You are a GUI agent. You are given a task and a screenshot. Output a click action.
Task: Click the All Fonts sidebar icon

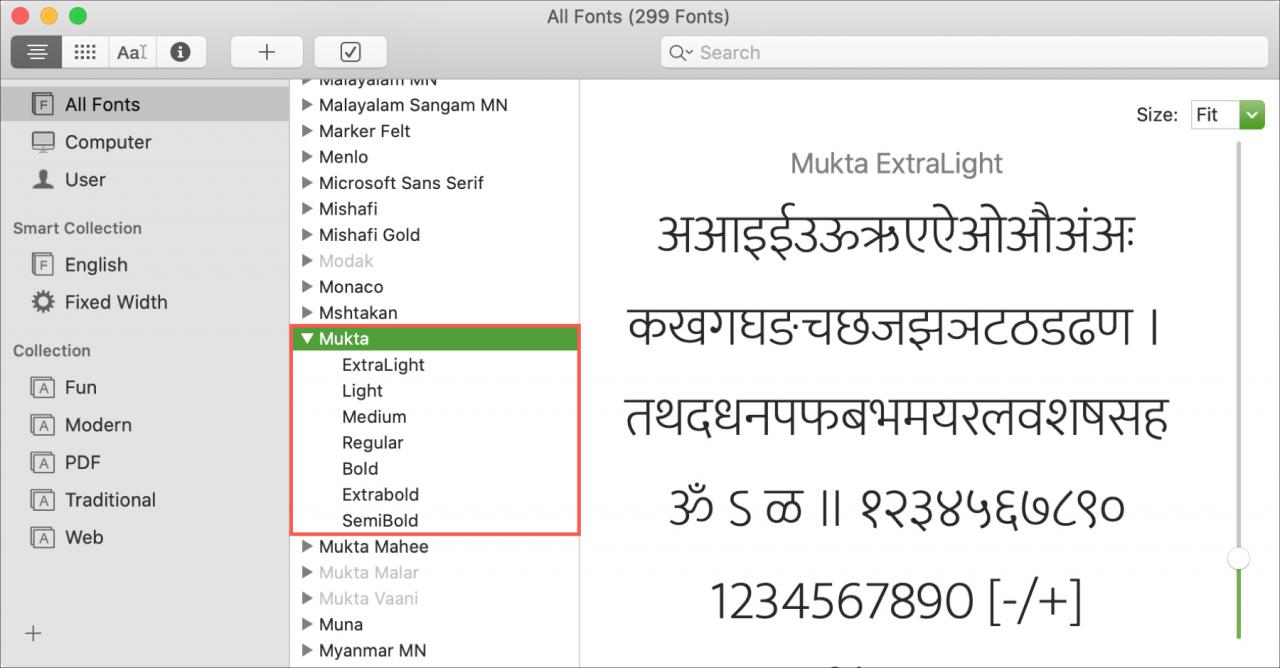[x=43, y=104]
